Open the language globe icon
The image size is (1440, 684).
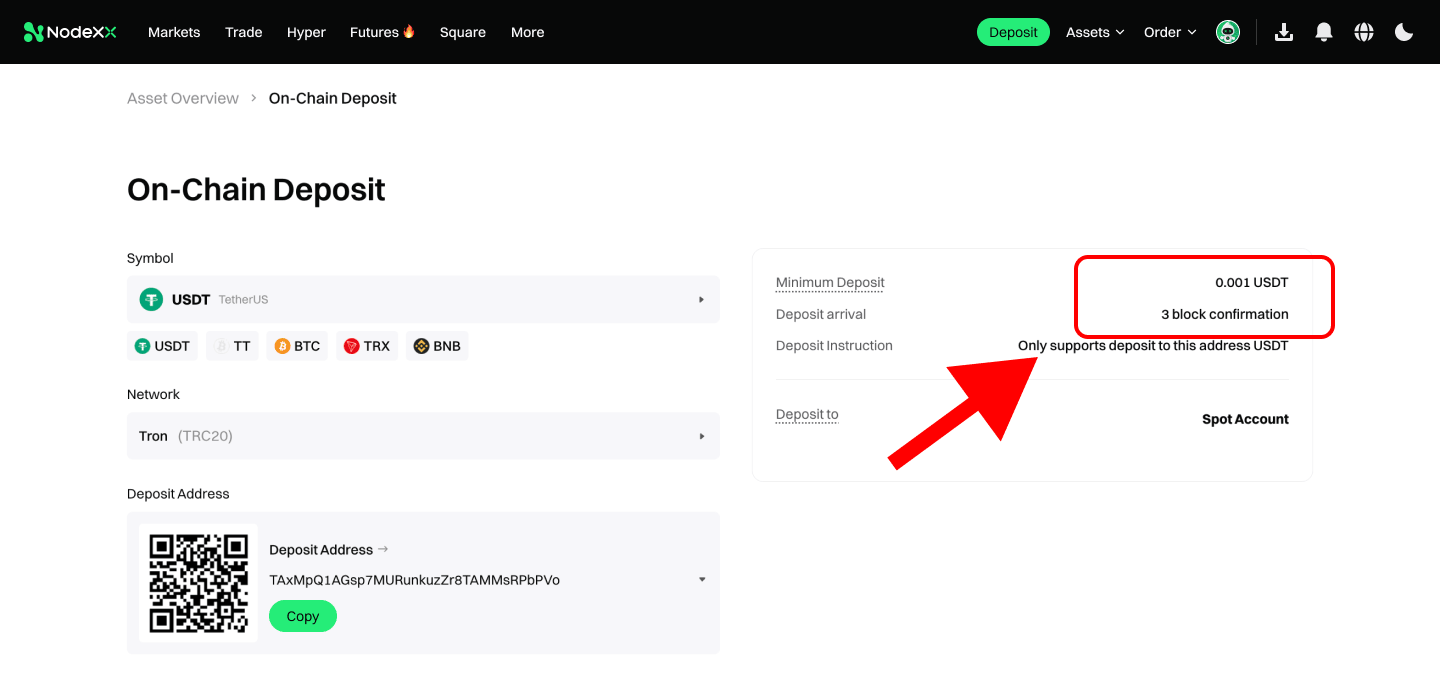[1364, 32]
